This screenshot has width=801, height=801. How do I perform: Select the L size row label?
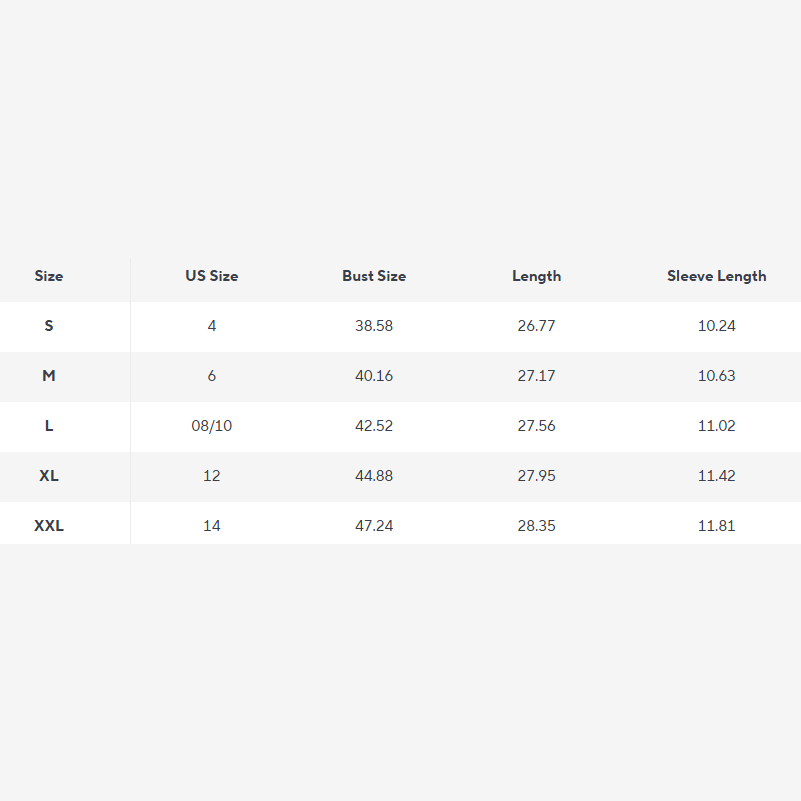pyautogui.click(x=49, y=426)
